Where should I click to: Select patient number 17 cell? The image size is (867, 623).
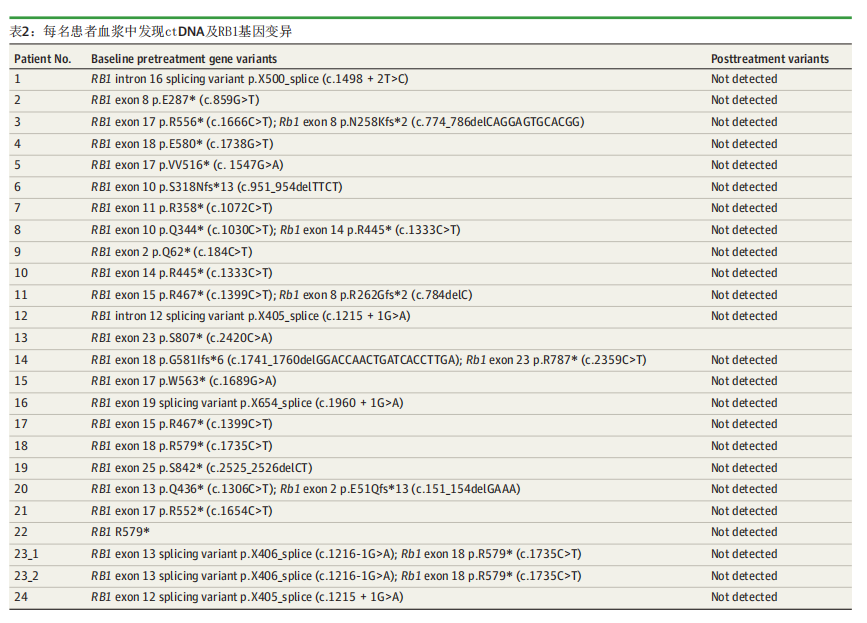click(x=22, y=424)
